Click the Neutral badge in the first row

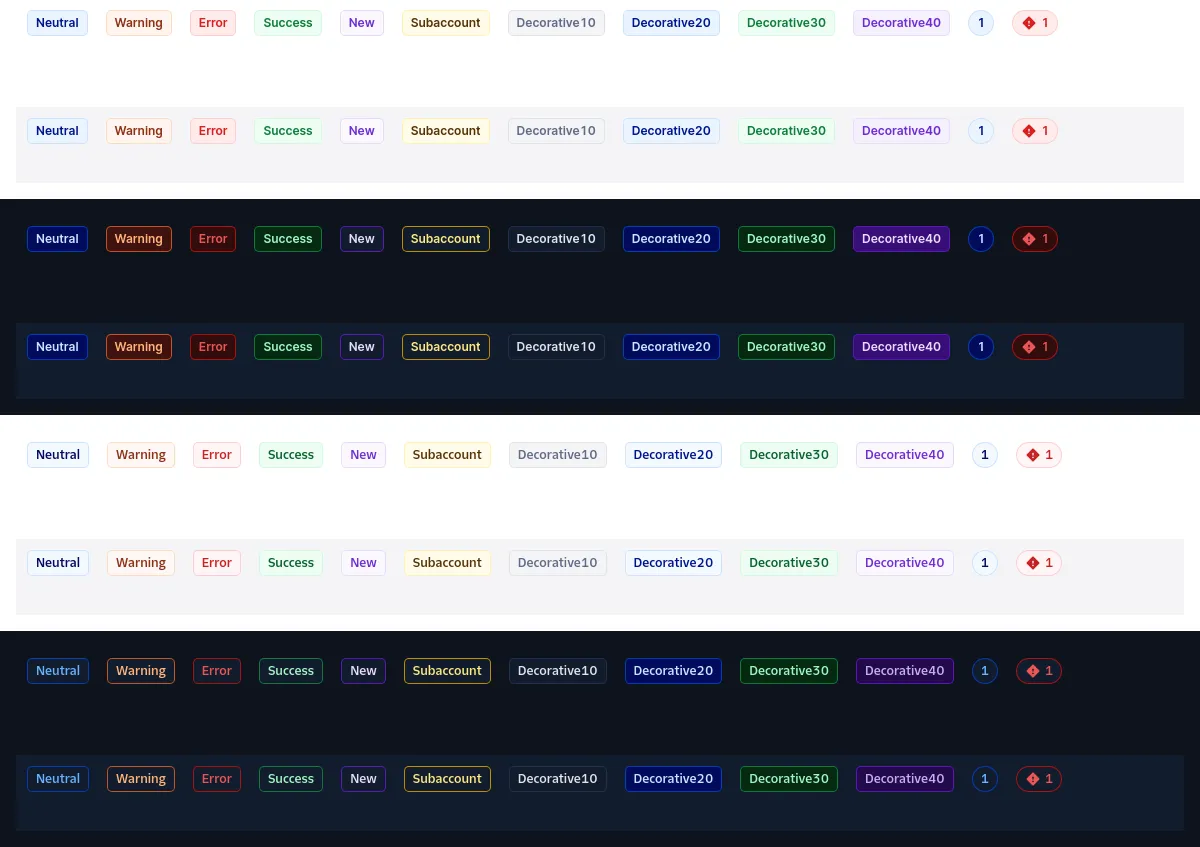pos(57,23)
